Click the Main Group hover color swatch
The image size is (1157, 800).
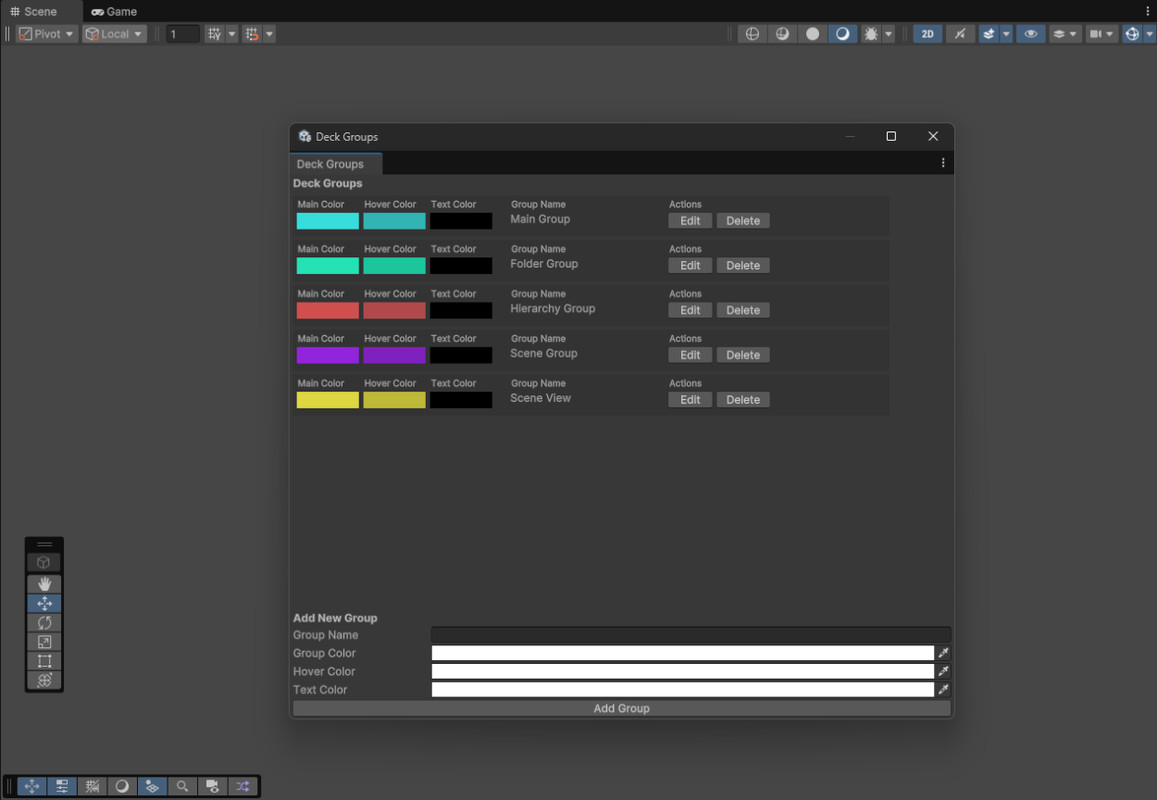394,221
